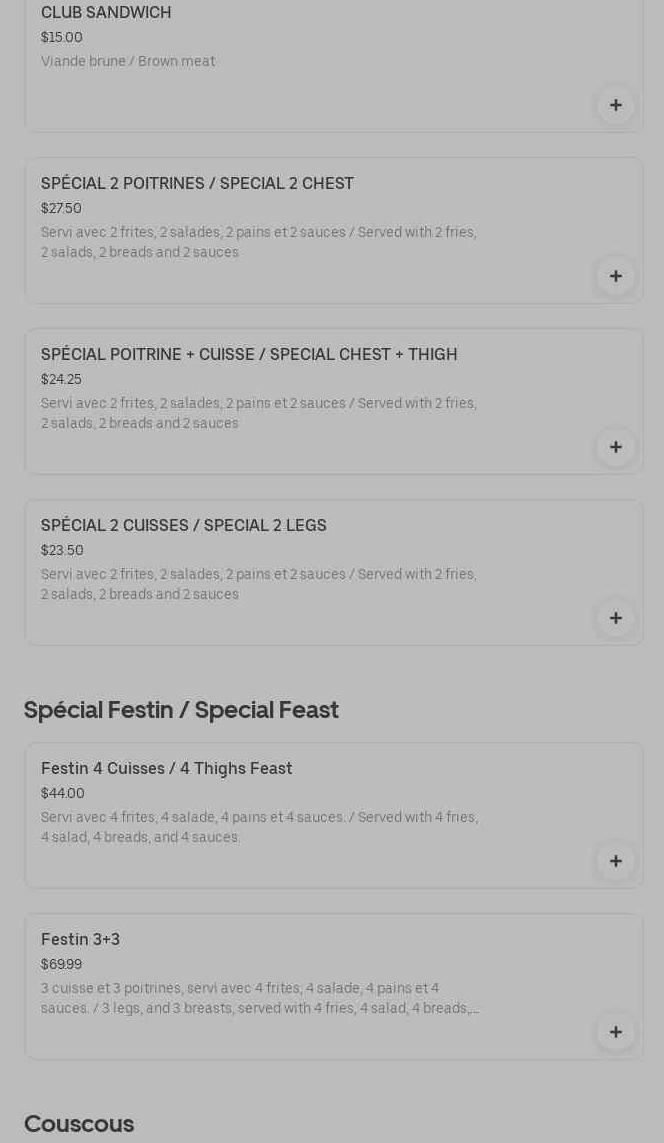
Task: Open SPÉCIAL 2 CUISSES / SPECIAL 2 LEGS title
Action: [184, 526]
